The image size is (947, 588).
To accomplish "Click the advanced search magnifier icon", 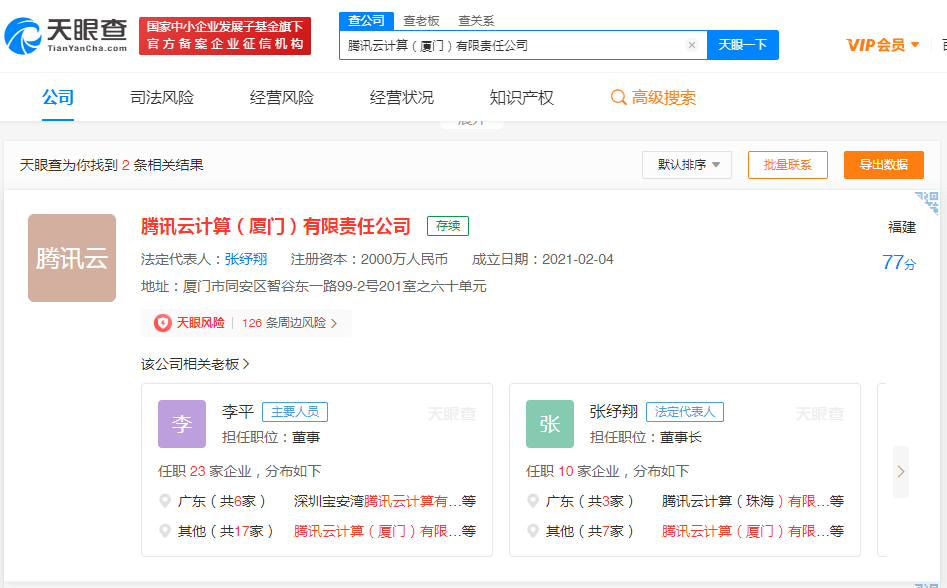I will pos(619,98).
